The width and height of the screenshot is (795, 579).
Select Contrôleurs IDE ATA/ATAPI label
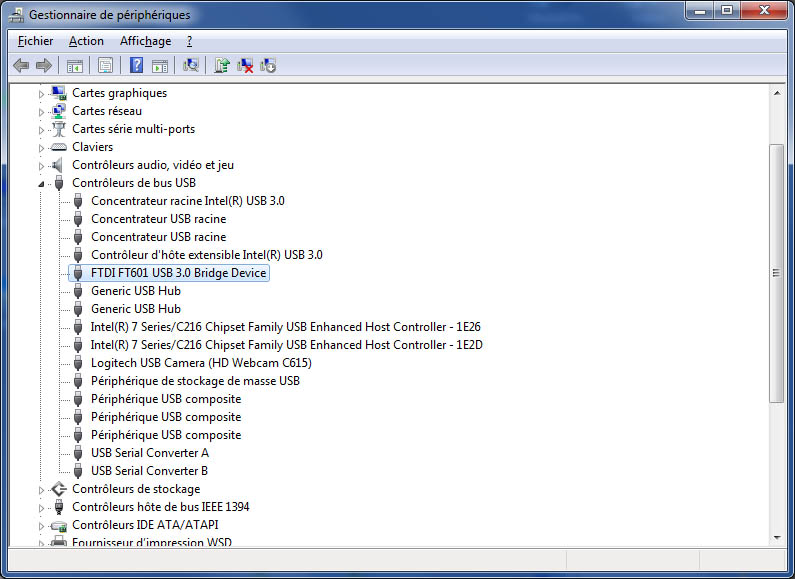pos(146,525)
